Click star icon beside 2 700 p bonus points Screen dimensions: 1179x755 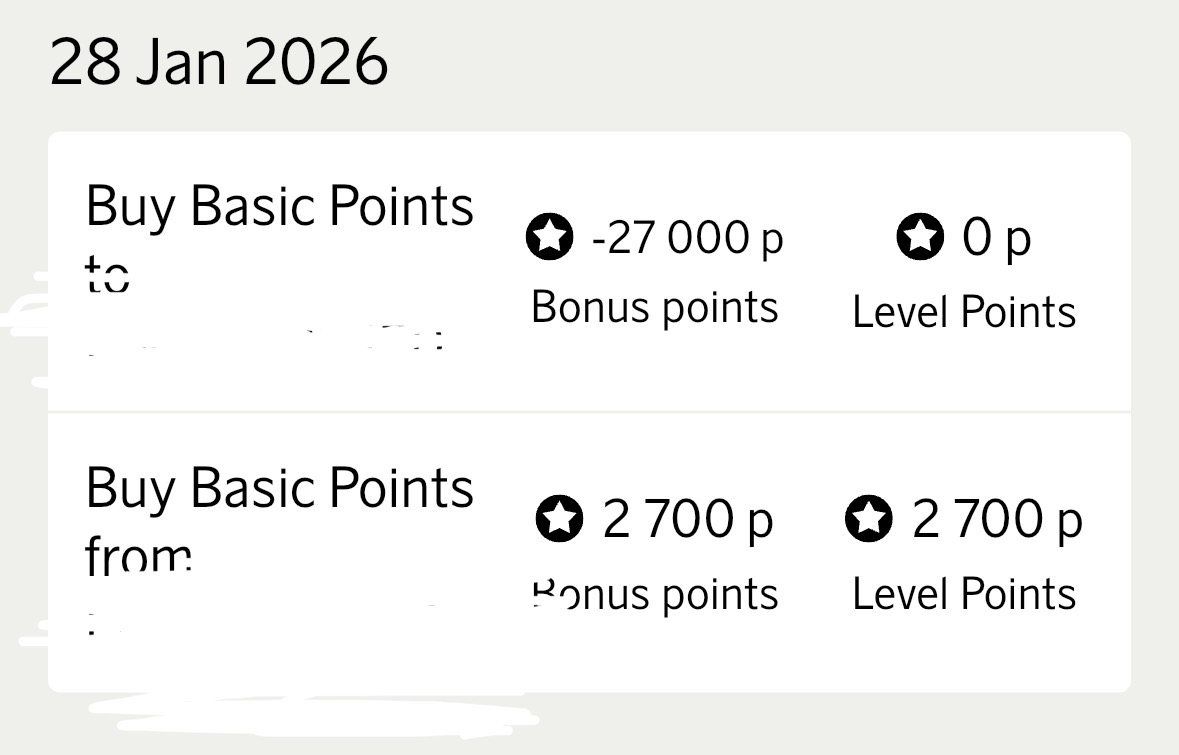tap(559, 518)
